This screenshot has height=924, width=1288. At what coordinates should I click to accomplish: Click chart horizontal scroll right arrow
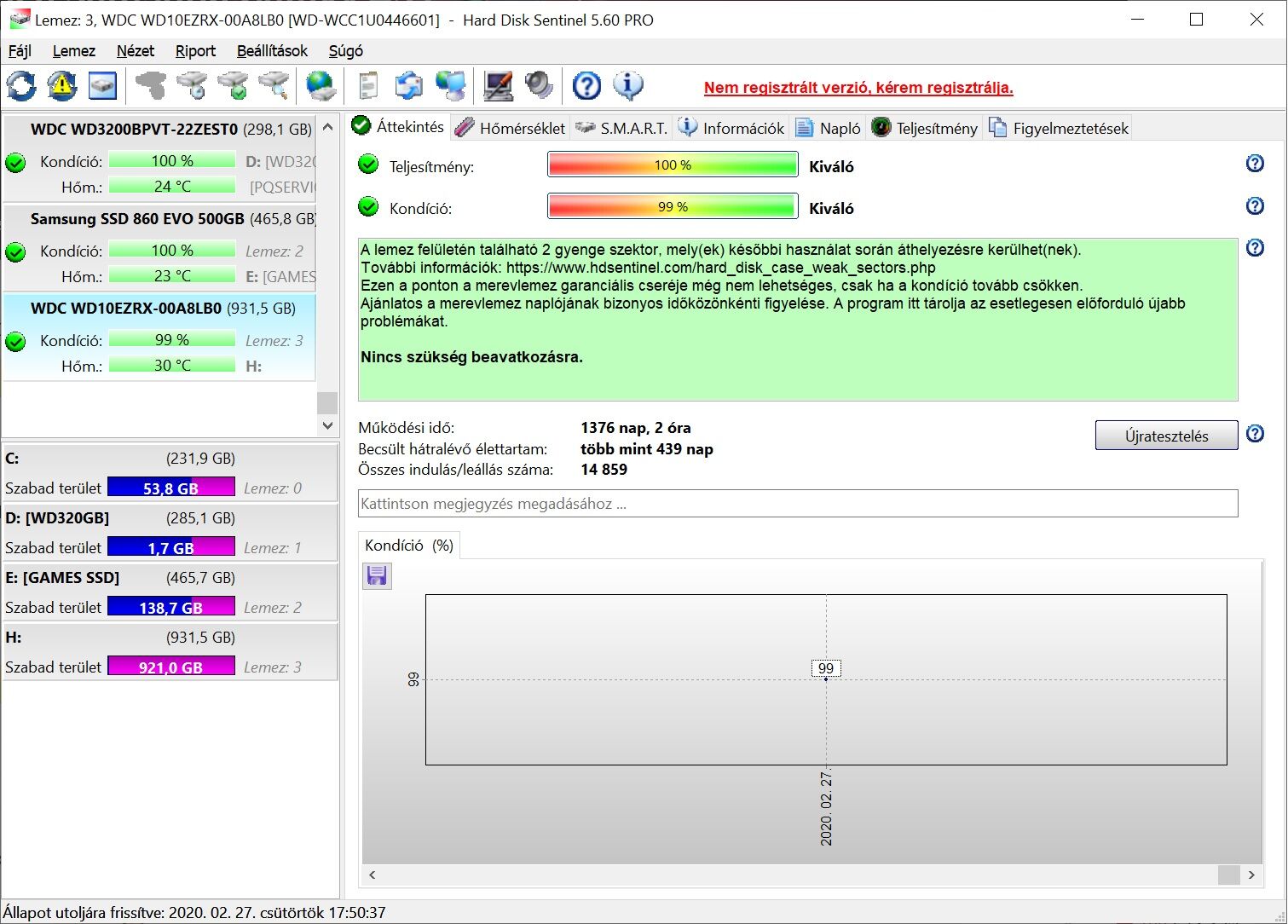[1251, 875]
